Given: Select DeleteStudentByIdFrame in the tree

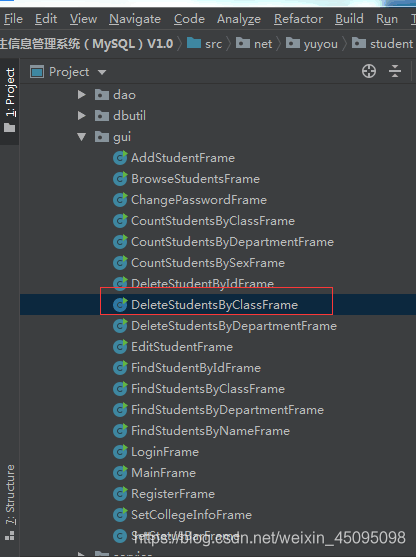Looking at the screenshot, I should click(202, 283).
